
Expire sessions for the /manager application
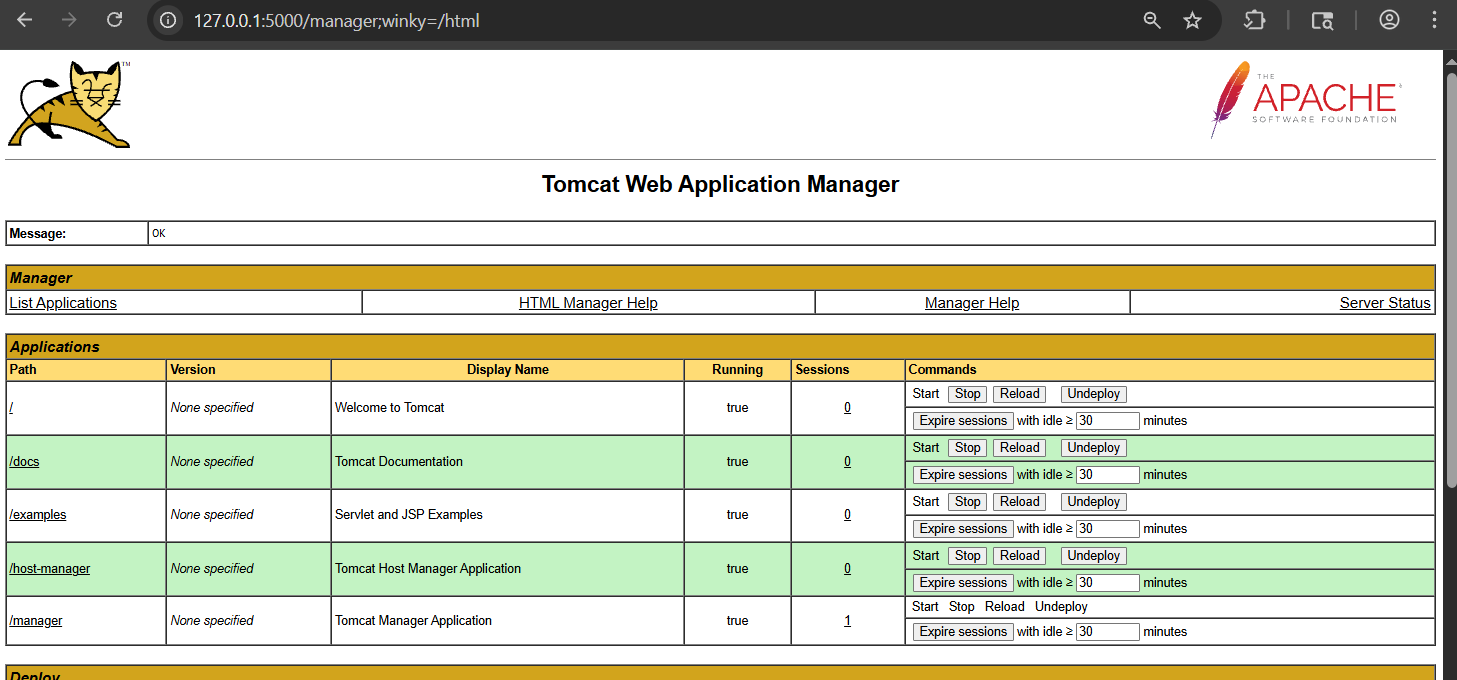963,632
